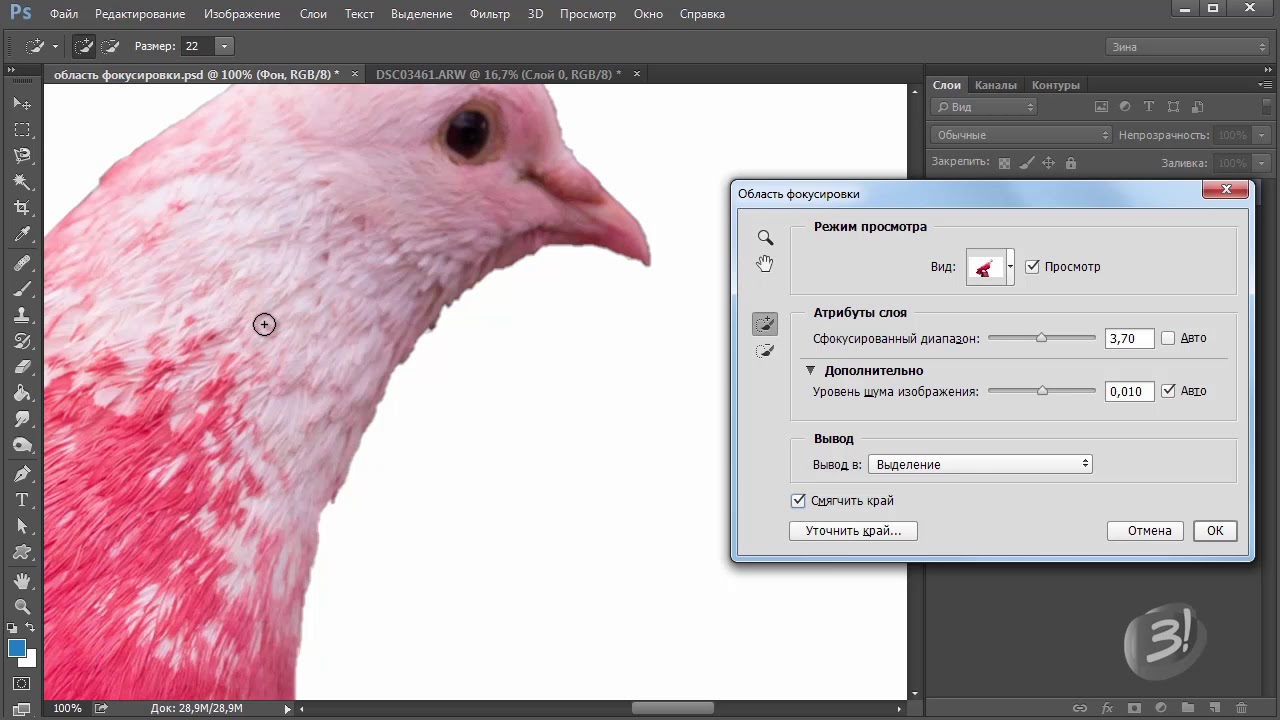Select the Custom Shape tool
Screen dimensions: 1280x720
[x=22, y=552]
